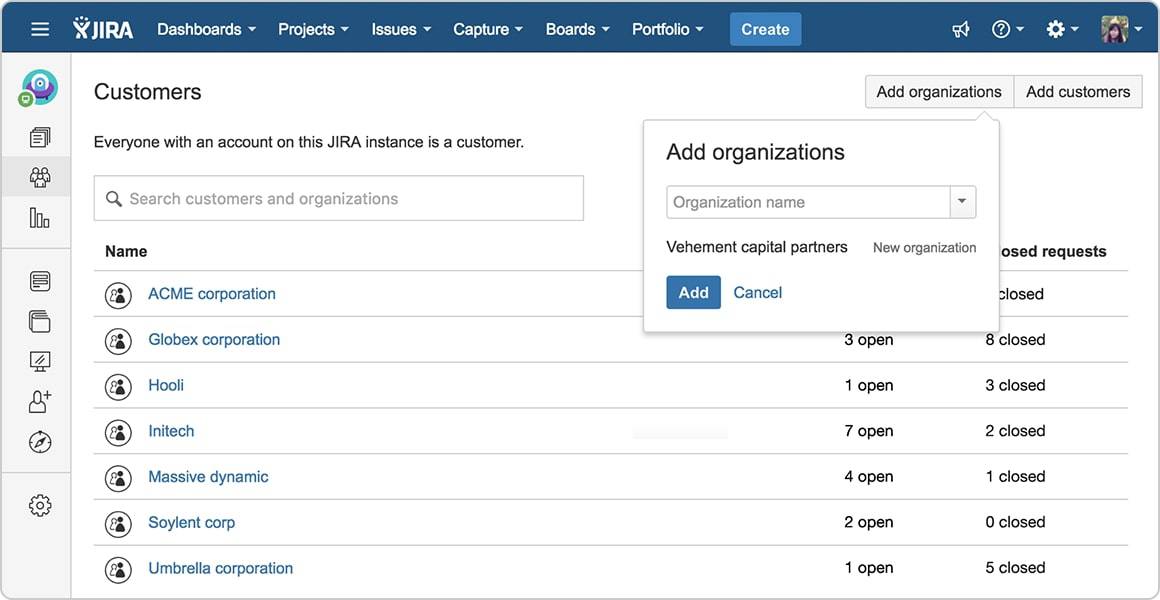Image resolution: width=1160 pixels, height=600 pixels.
Task: Click '7 open' in Initech row
Action: coord(869,431)
